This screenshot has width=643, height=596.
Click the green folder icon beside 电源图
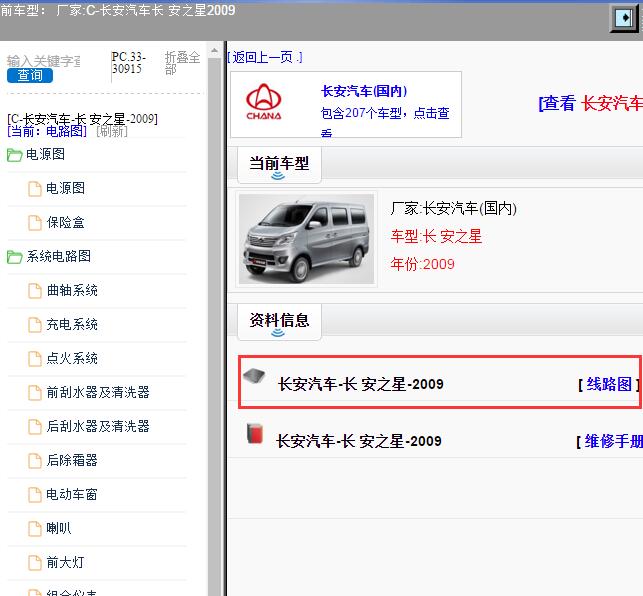coord(14,155)
